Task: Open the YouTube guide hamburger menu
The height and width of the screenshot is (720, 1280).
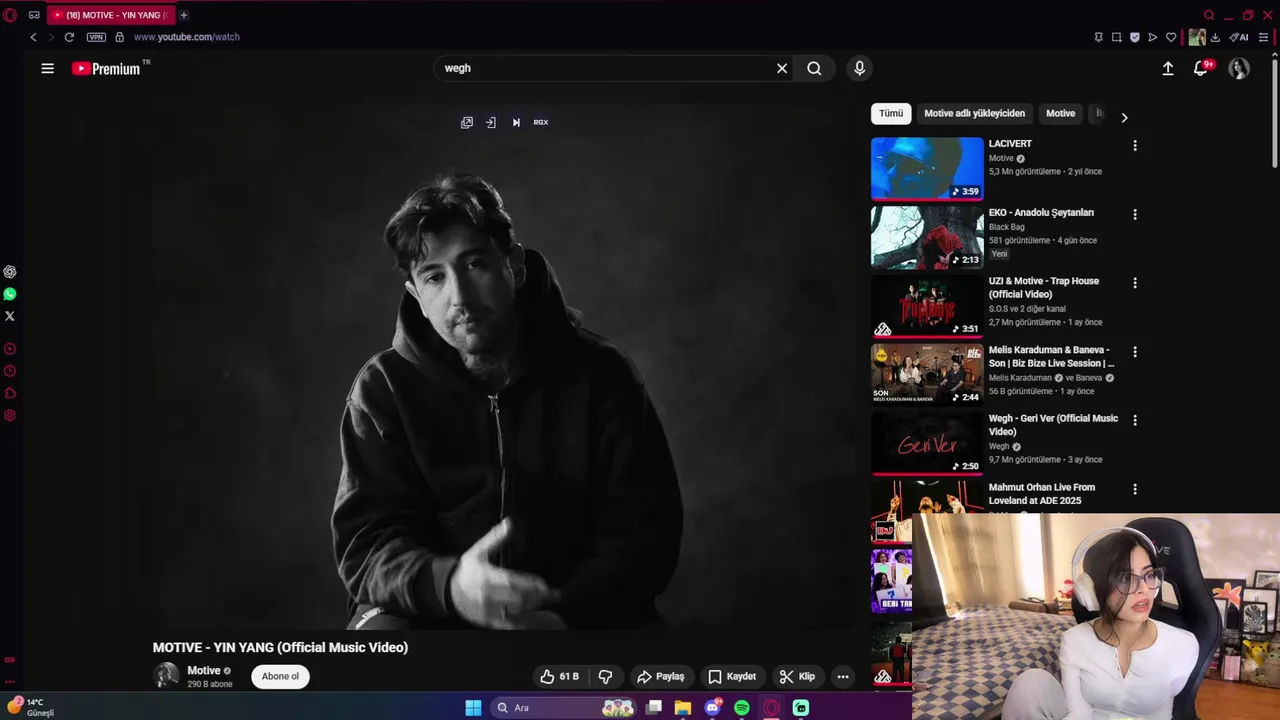Action: click(x=47, y=68)
